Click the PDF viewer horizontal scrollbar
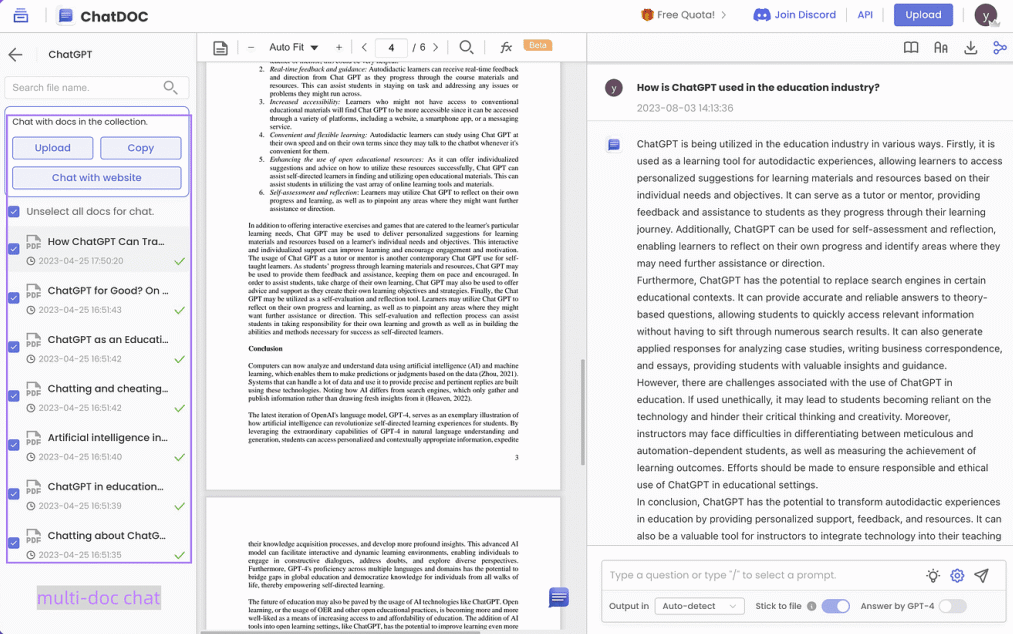1013x634 pixels. coord(340,631)
